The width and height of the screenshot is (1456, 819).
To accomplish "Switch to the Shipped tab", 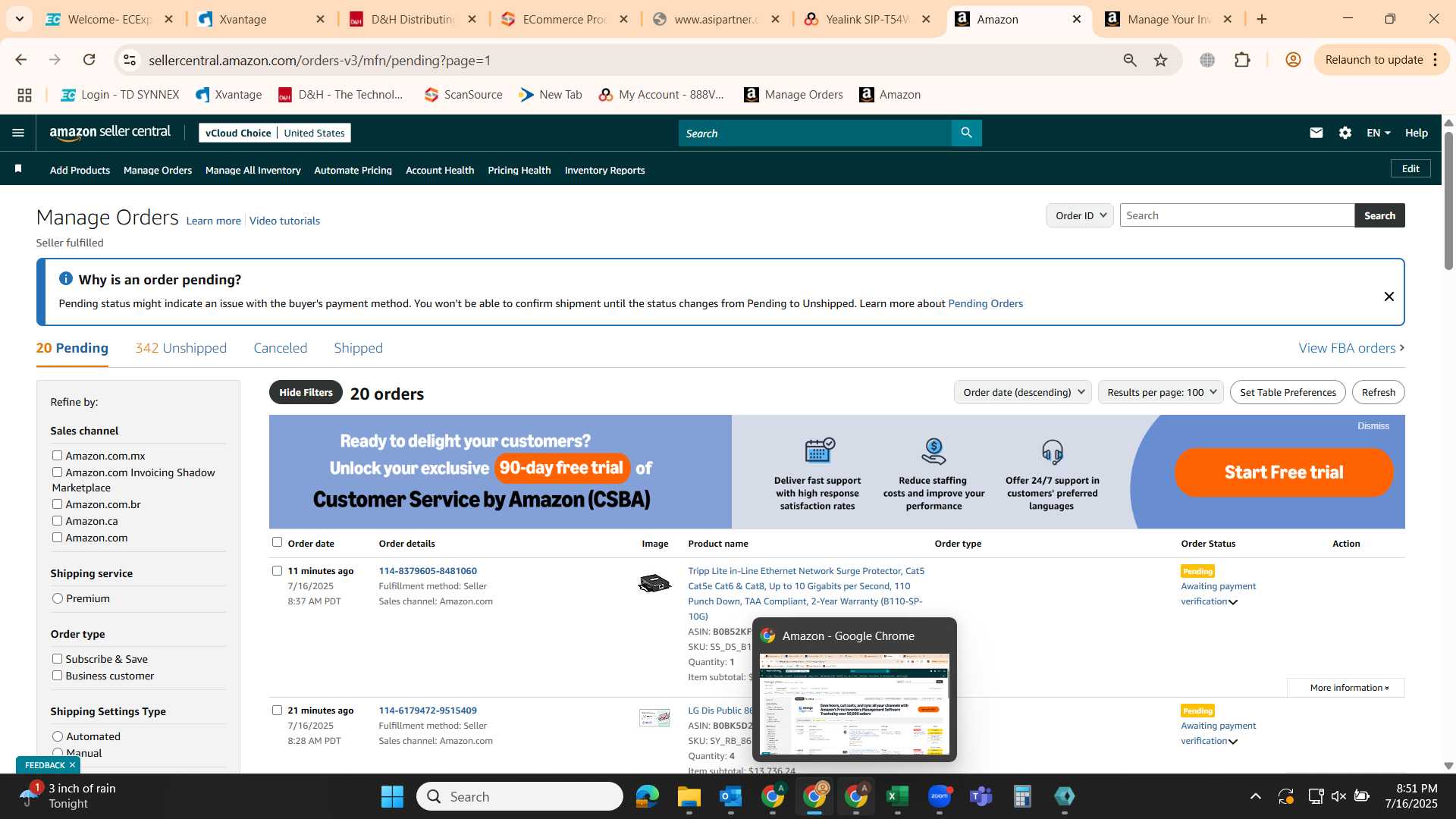I will click(x=358, y=348).
